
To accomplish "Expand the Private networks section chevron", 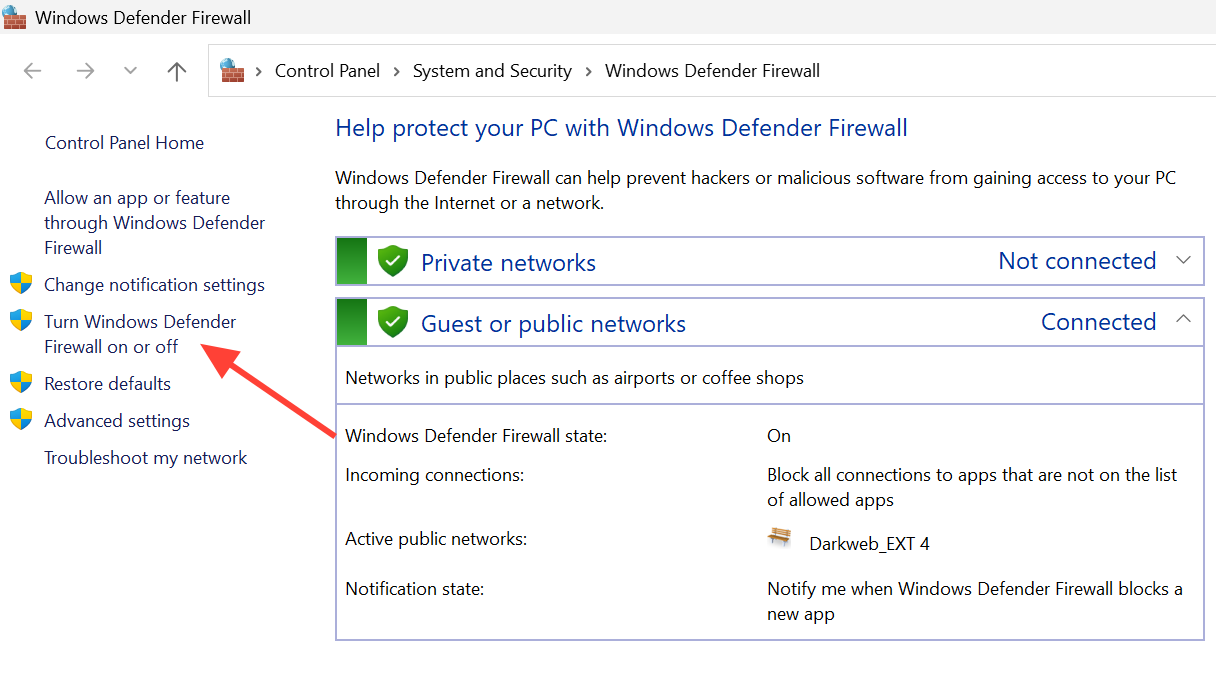I will tap(1184, 261).
